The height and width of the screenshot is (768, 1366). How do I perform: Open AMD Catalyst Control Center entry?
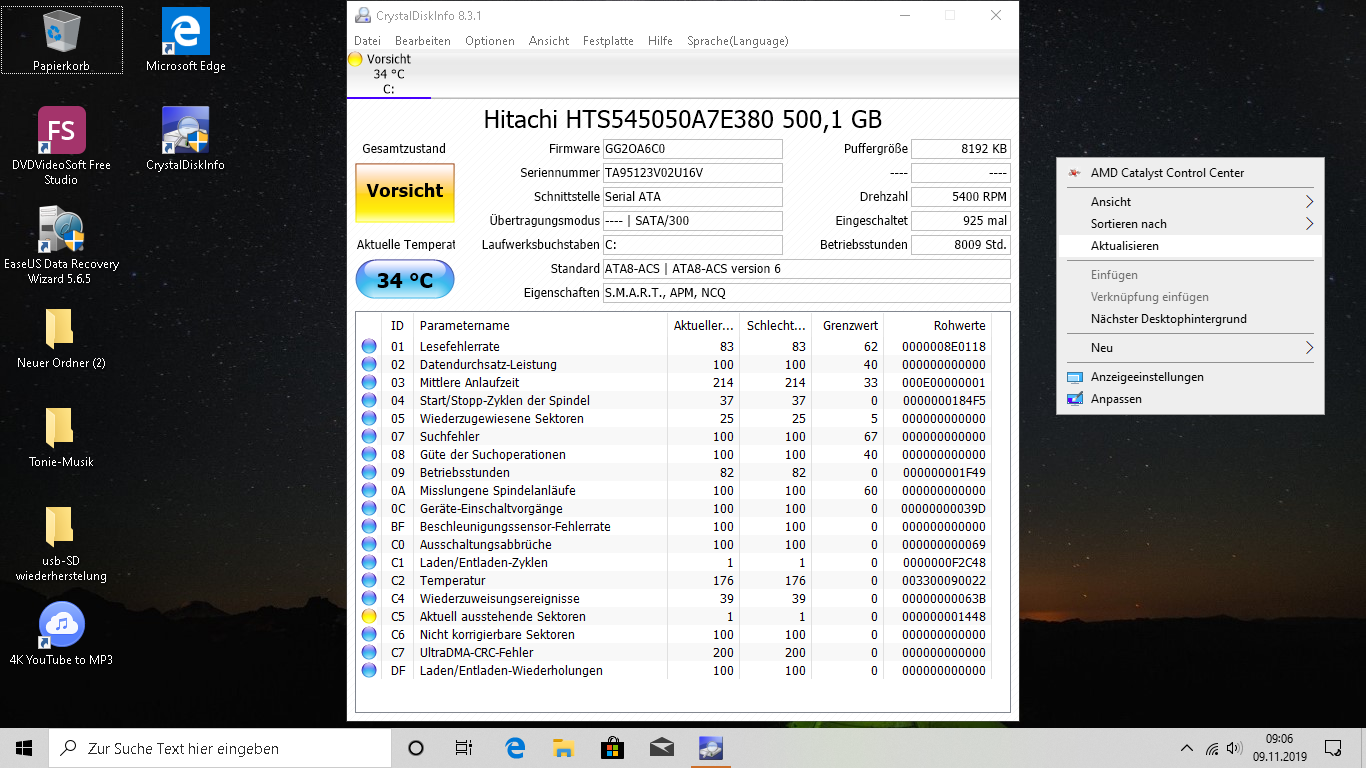1190,173
